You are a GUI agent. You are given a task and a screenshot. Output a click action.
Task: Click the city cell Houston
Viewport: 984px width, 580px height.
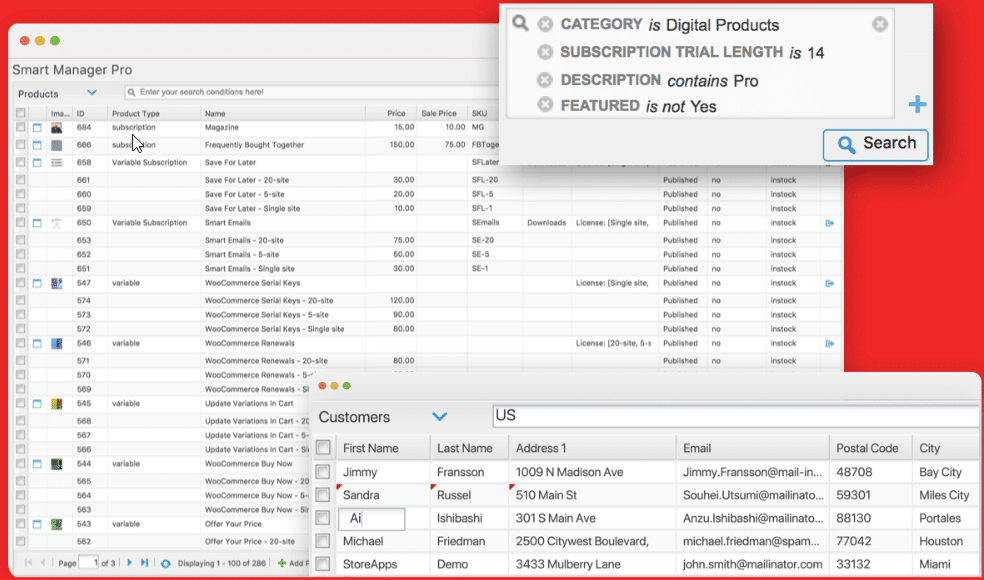[941, 541]
